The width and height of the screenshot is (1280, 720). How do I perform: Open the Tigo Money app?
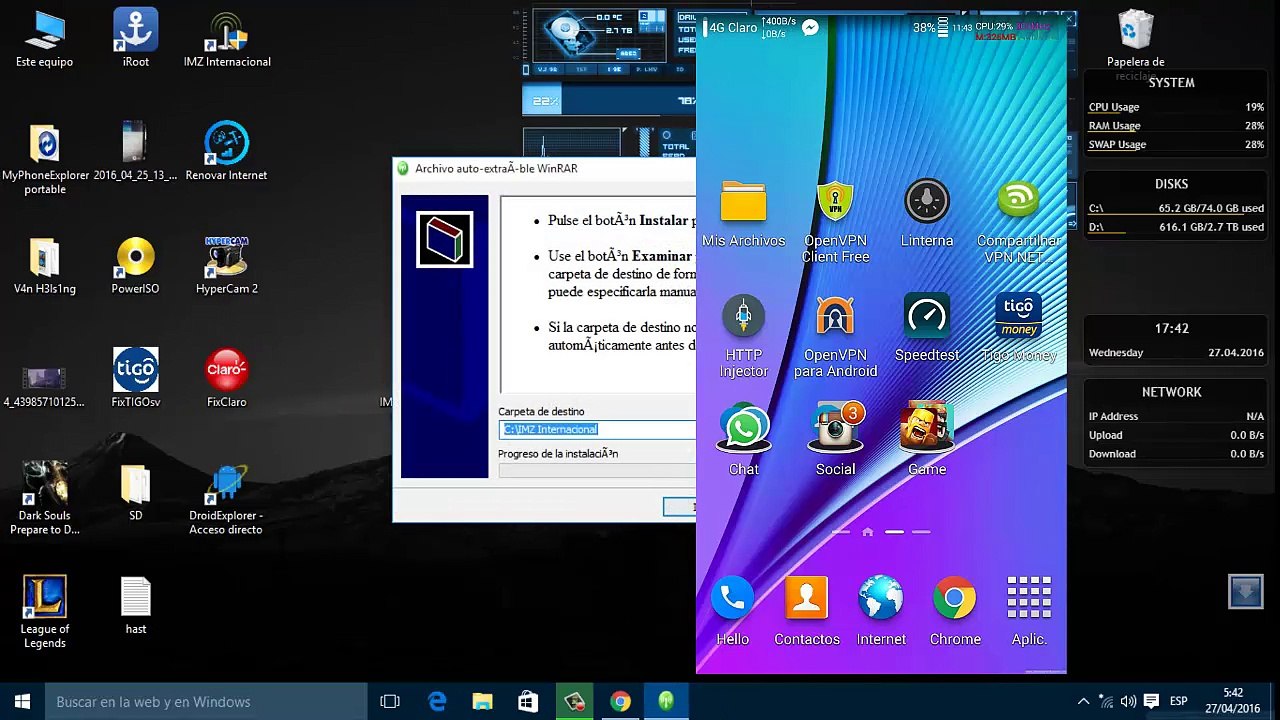1018,328
